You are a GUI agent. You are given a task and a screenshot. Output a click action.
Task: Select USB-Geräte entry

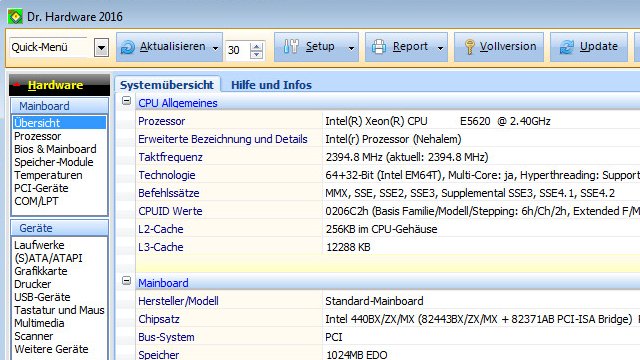[x=42, y=297]
